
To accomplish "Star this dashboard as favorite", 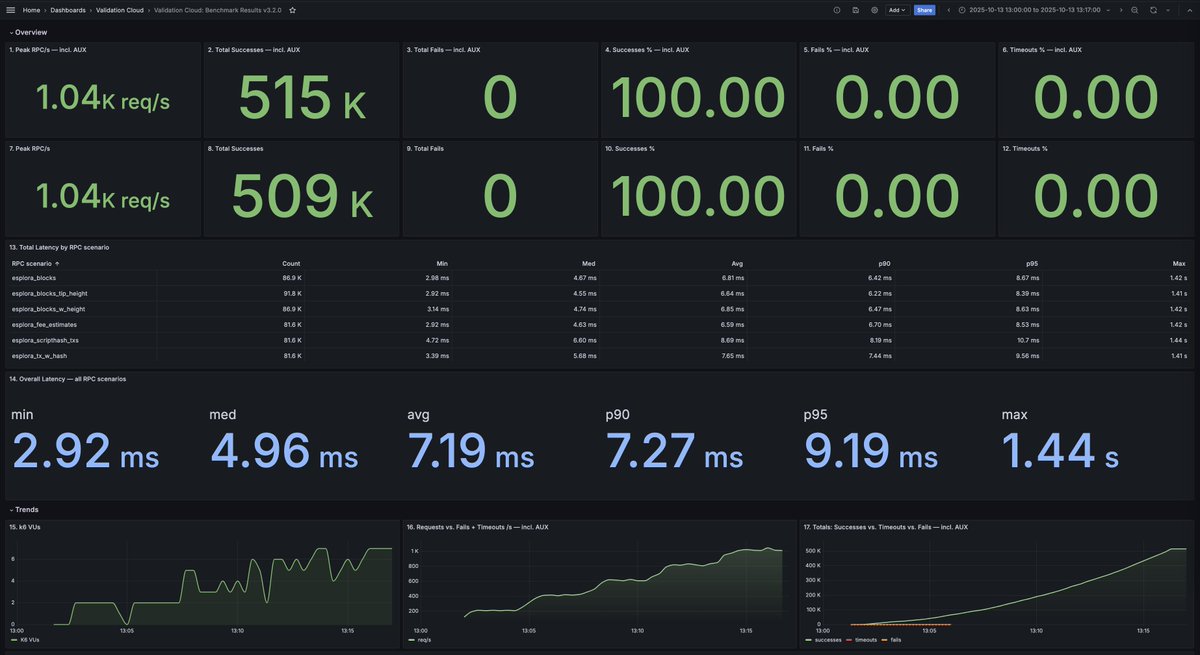I will click(x=292, y=10).
